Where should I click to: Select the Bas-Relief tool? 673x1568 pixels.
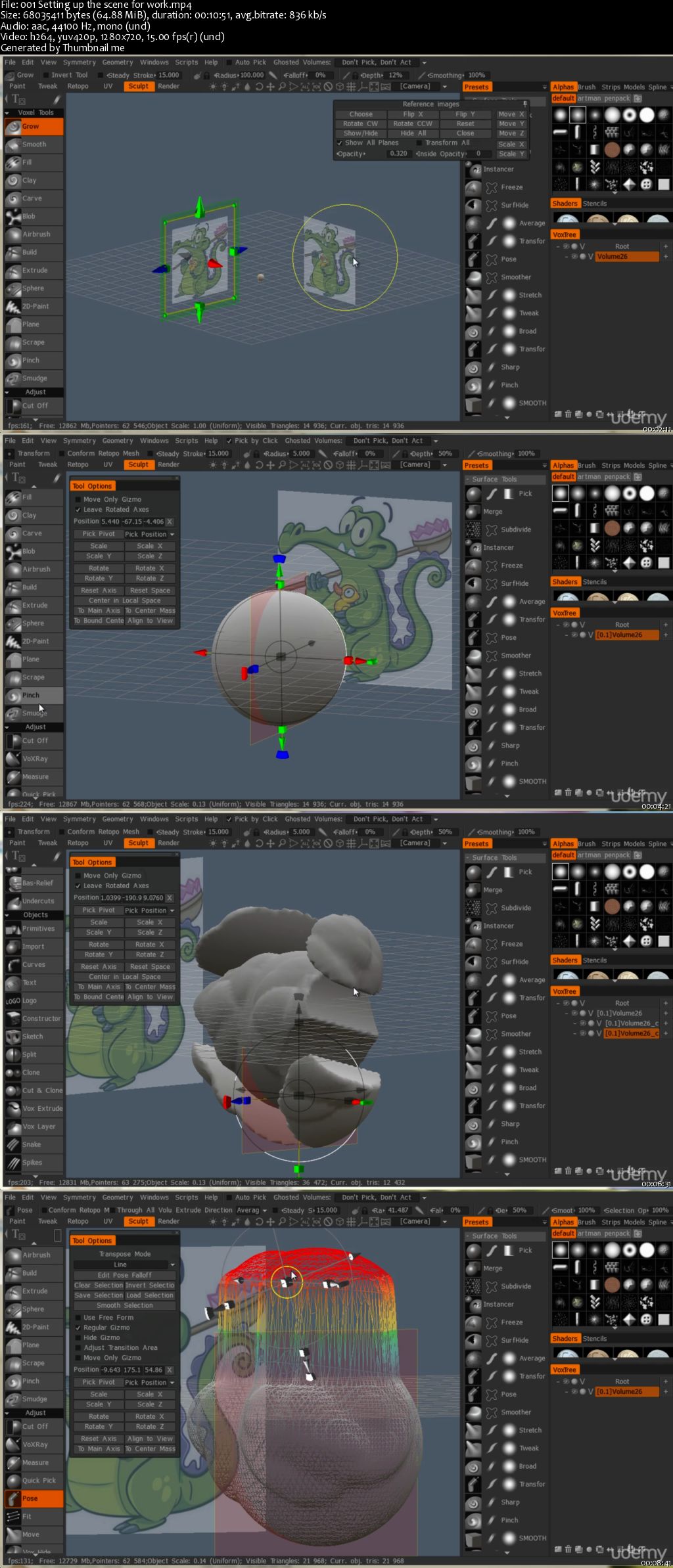(34, 883)
